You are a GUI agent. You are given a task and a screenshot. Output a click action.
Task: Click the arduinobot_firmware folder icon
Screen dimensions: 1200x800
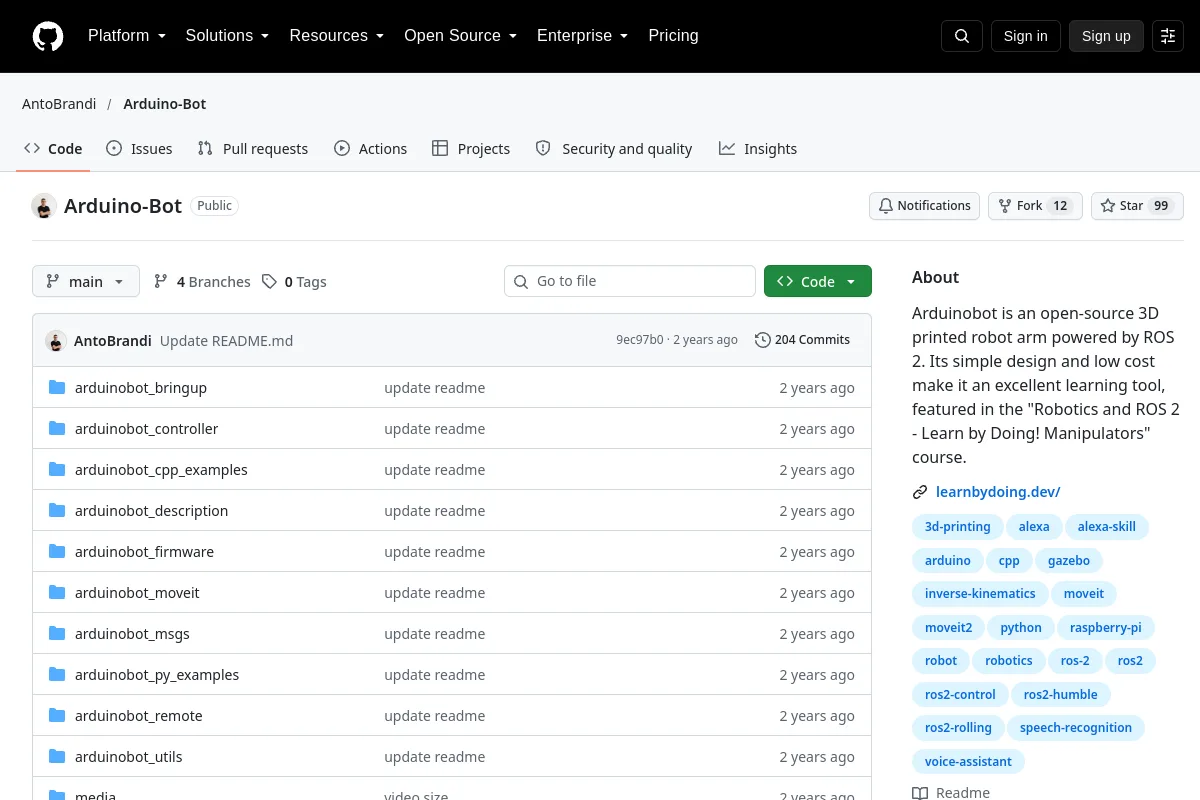(x=57, y=551)
